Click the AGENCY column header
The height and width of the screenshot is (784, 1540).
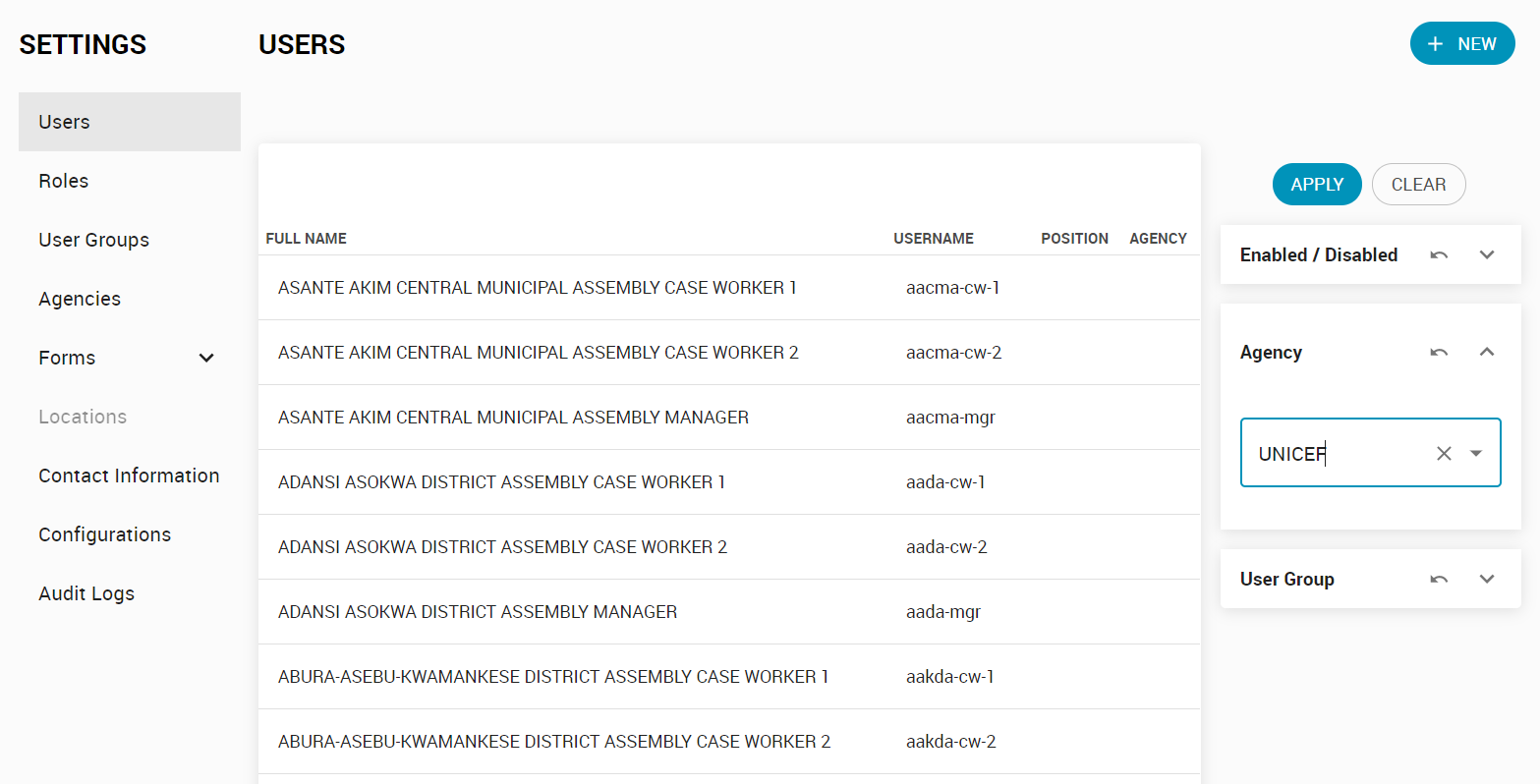pyautogui.click(x=1159, y=239)
